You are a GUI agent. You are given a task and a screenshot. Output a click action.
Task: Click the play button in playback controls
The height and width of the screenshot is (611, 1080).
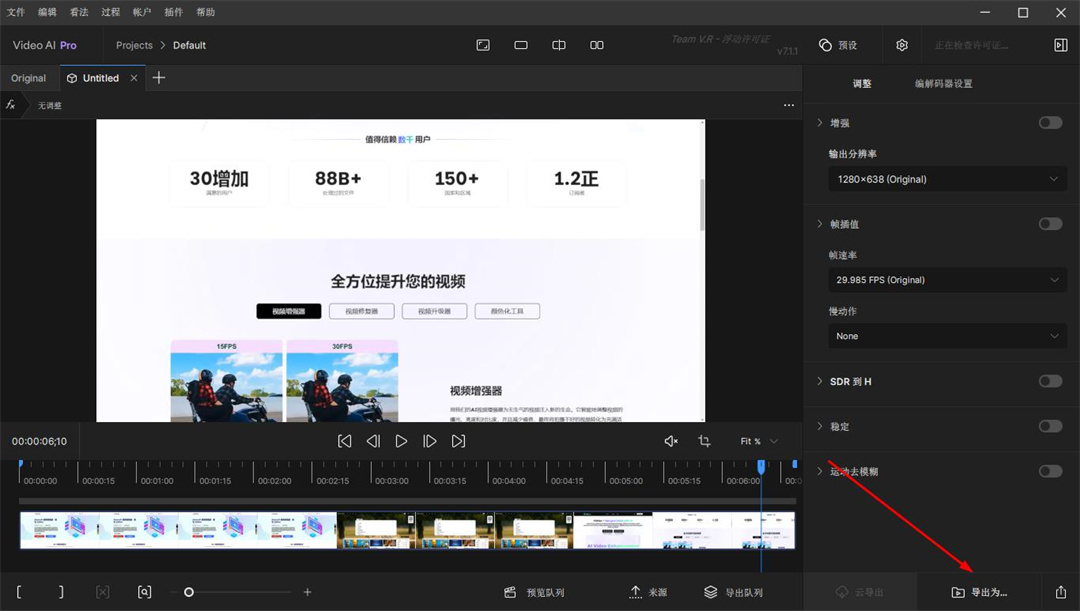[401, 441]
